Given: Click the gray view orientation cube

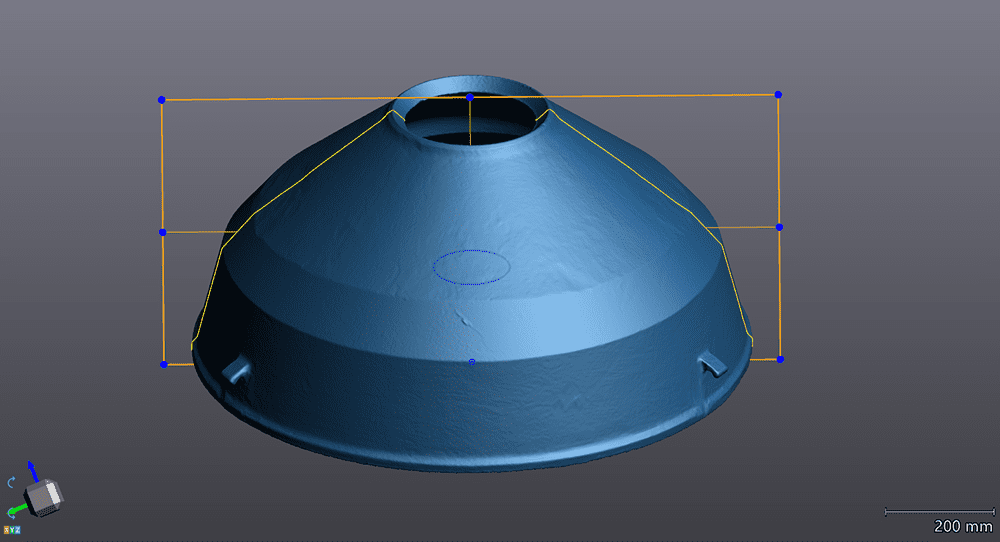Looking at the screenshot, I should (44, 497).
